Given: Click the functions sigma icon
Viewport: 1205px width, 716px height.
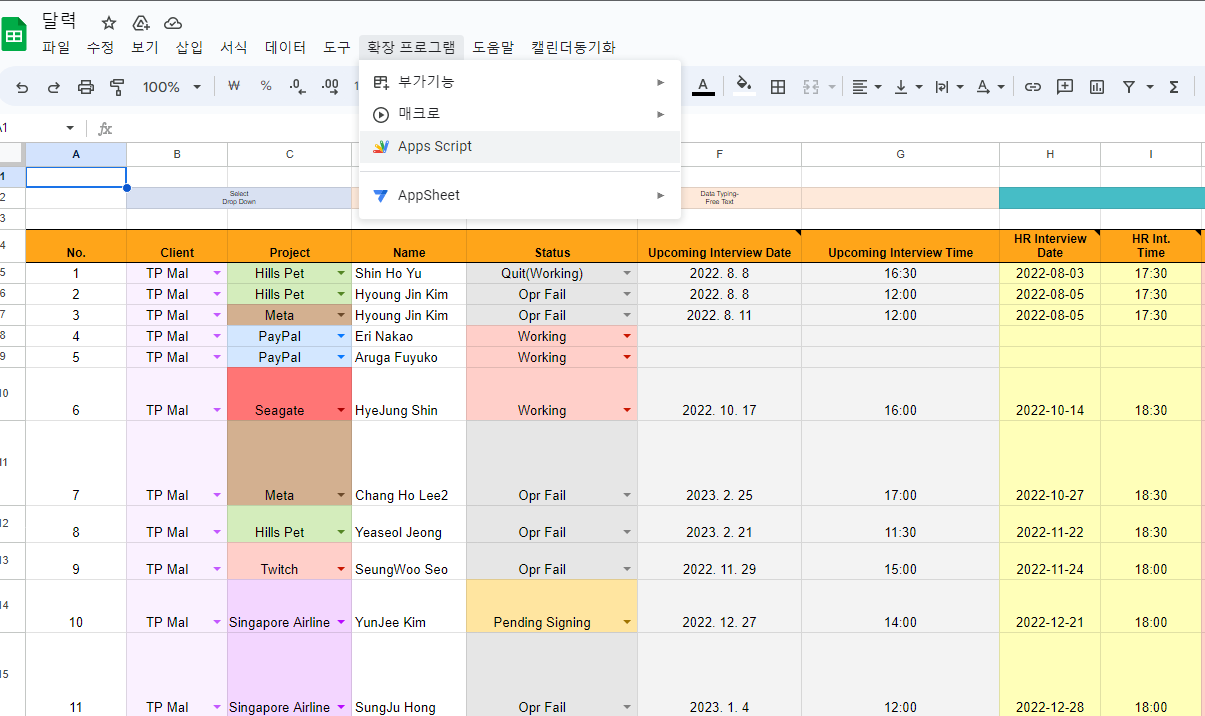Looking at the screenshot, I should tap(1174, 87).
